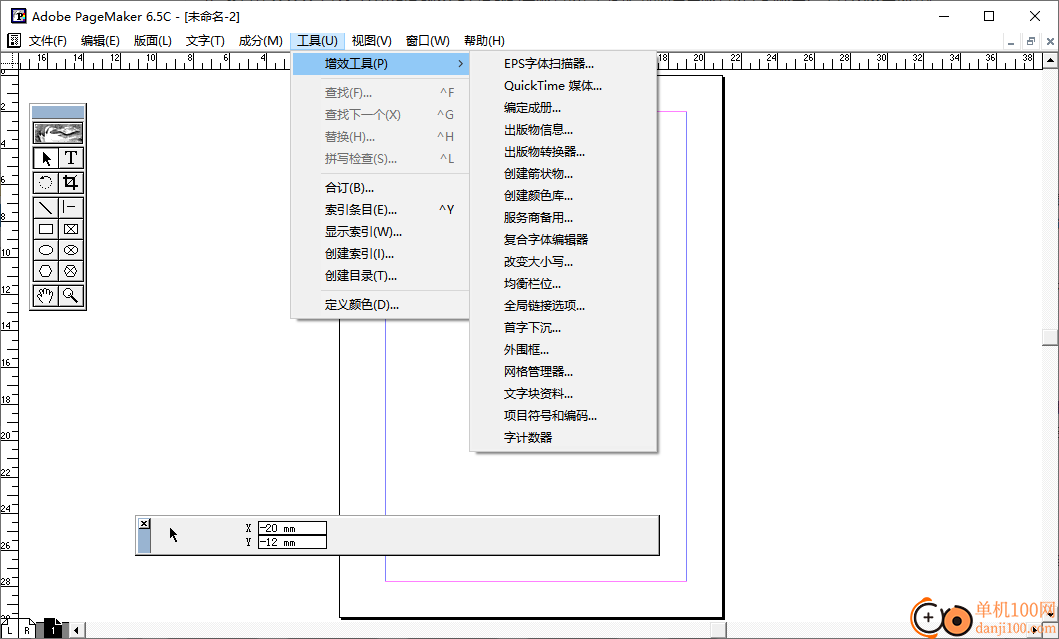Screen dimensions: 1059x639
Task: Select the Polygon tool
Action: coord(46,271)
